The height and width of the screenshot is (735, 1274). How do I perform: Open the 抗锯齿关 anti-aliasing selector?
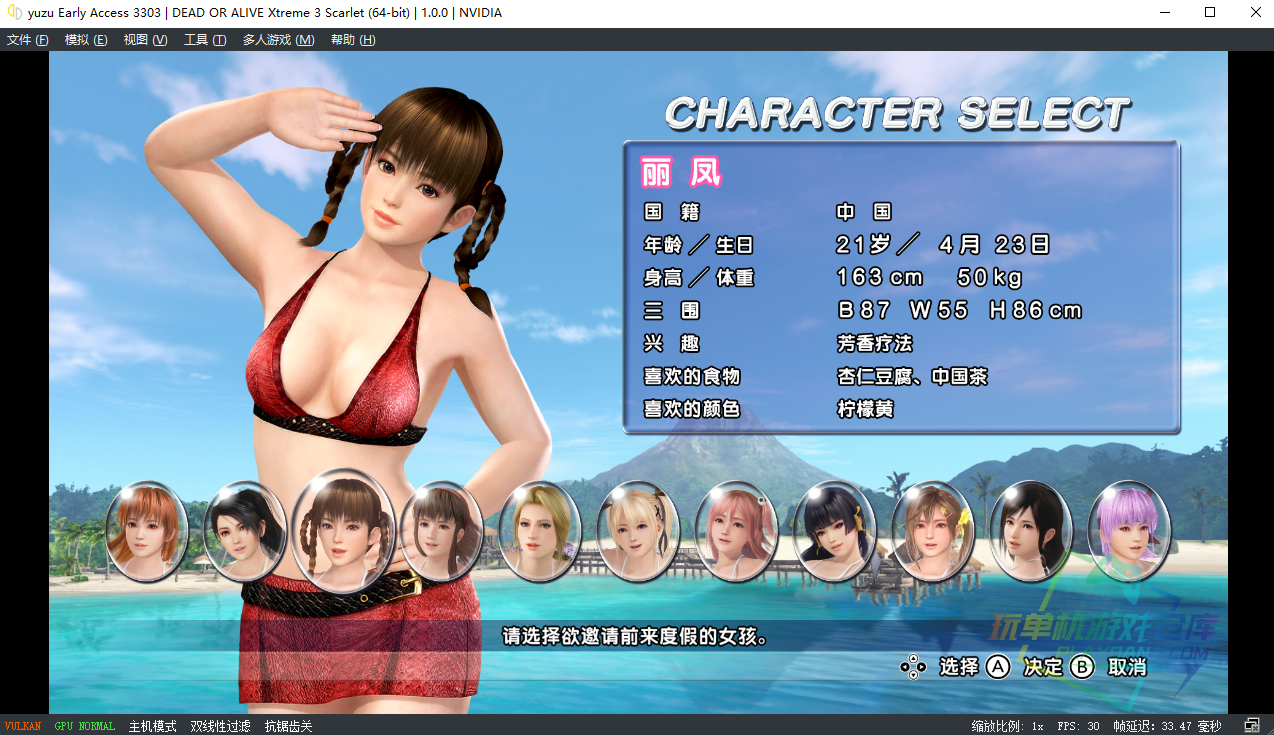288,726
